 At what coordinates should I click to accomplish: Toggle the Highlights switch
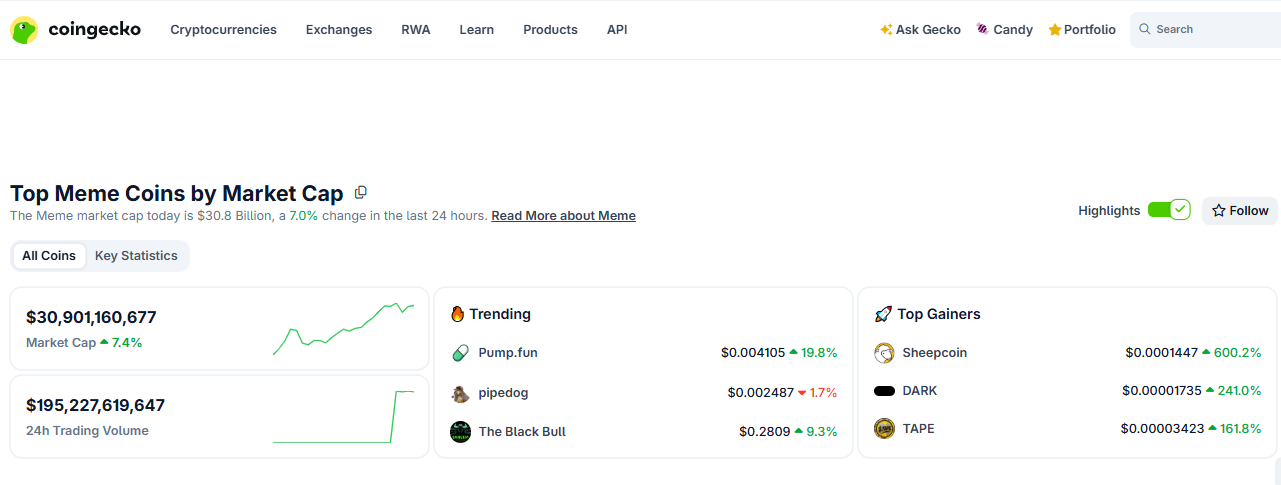pyautogui.click(x=1168, y=210)
